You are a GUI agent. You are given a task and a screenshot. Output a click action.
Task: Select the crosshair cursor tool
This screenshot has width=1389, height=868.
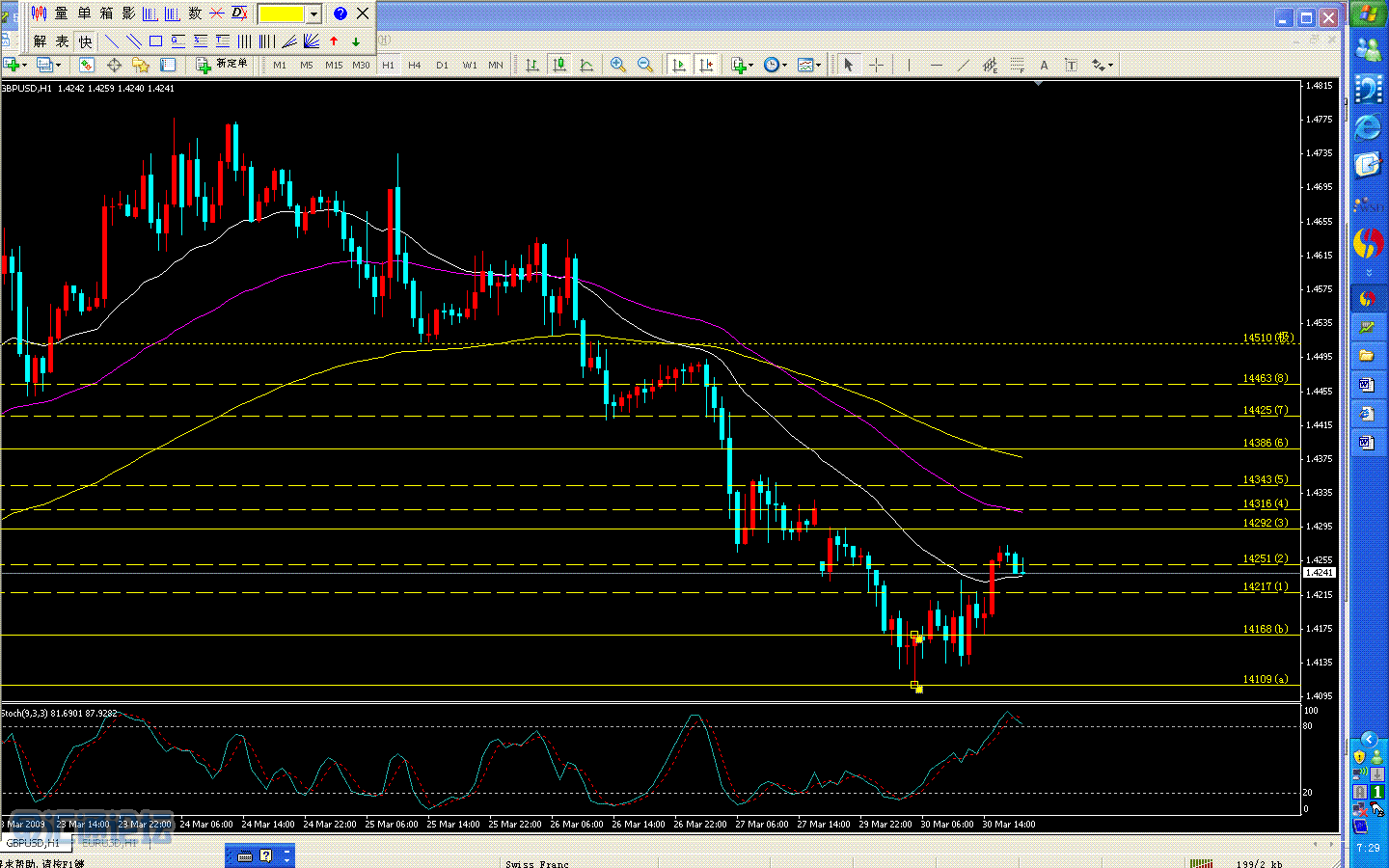click(876, 65)
